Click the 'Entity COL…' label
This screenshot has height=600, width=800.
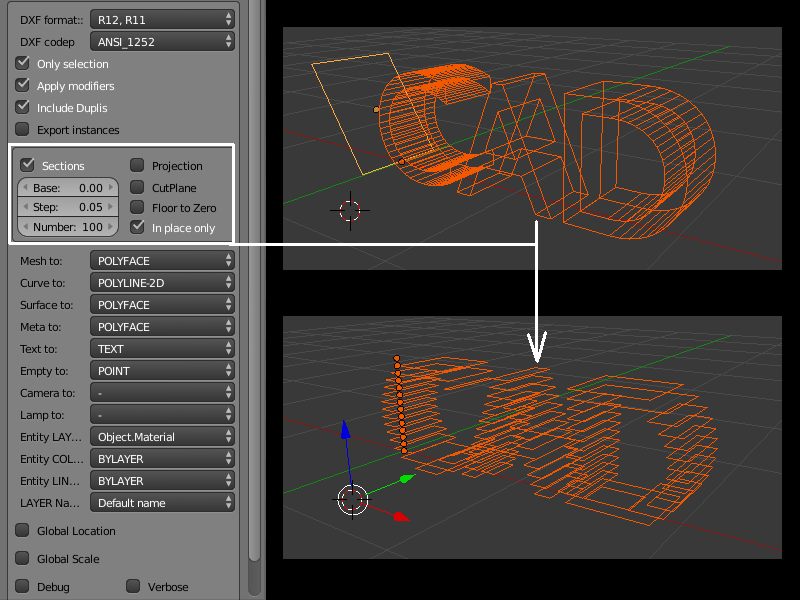tap(52, 459)
